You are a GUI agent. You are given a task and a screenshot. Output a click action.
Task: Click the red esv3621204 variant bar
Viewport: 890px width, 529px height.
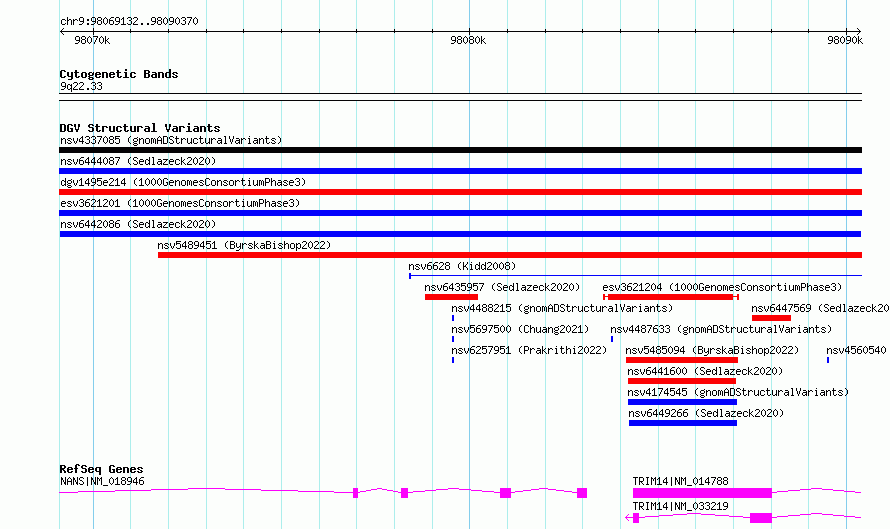(670, 297)
